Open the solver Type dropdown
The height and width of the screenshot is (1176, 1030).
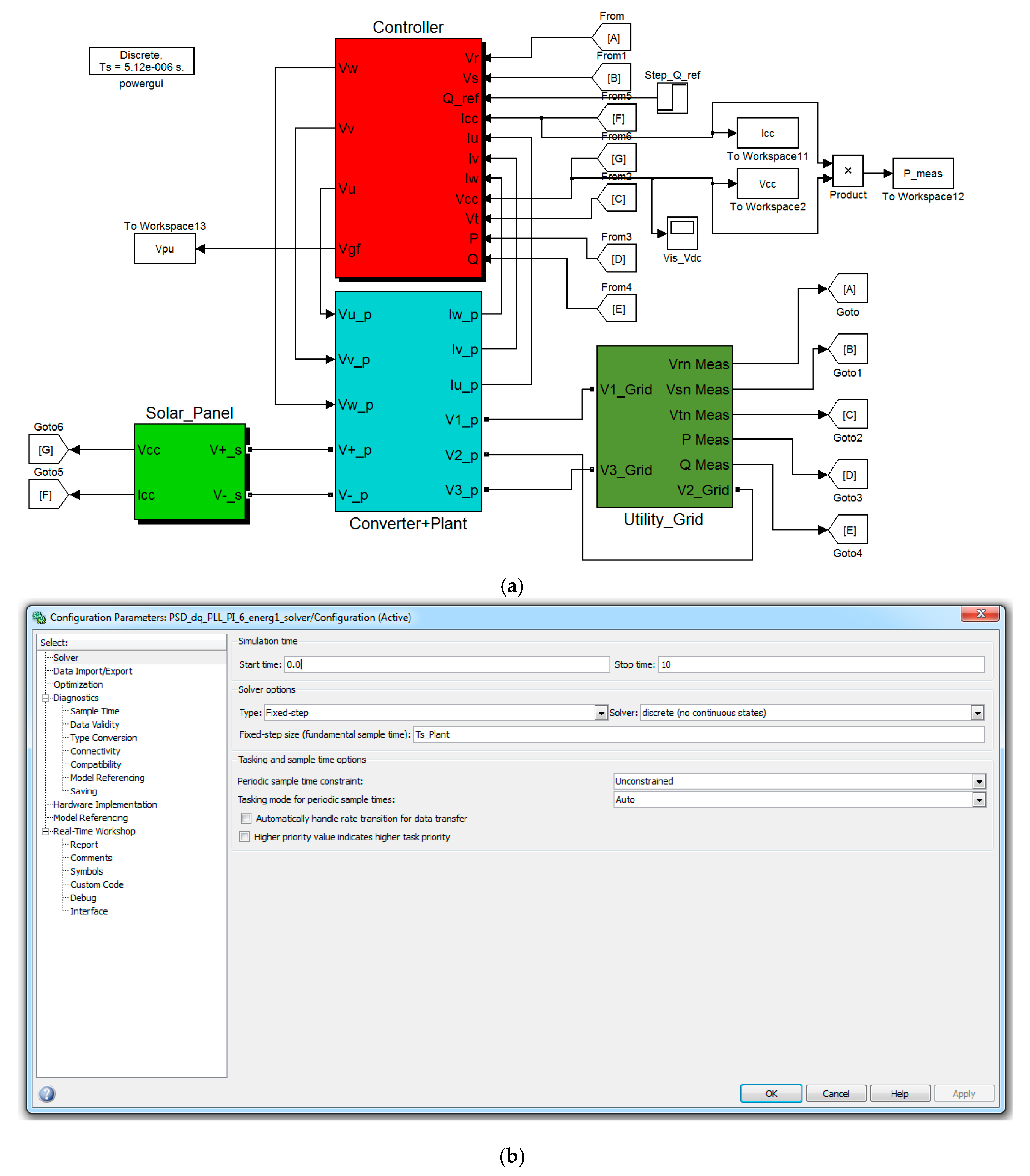pos(601,713)
